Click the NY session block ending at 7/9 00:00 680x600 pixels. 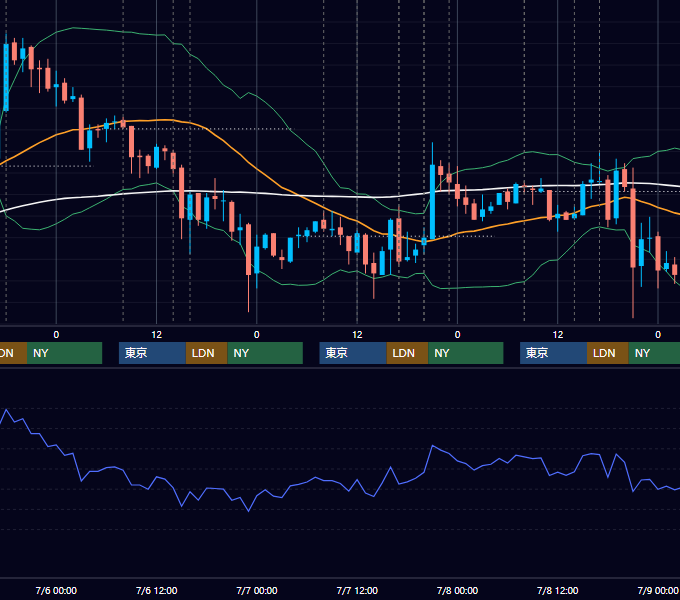[654, 353]
